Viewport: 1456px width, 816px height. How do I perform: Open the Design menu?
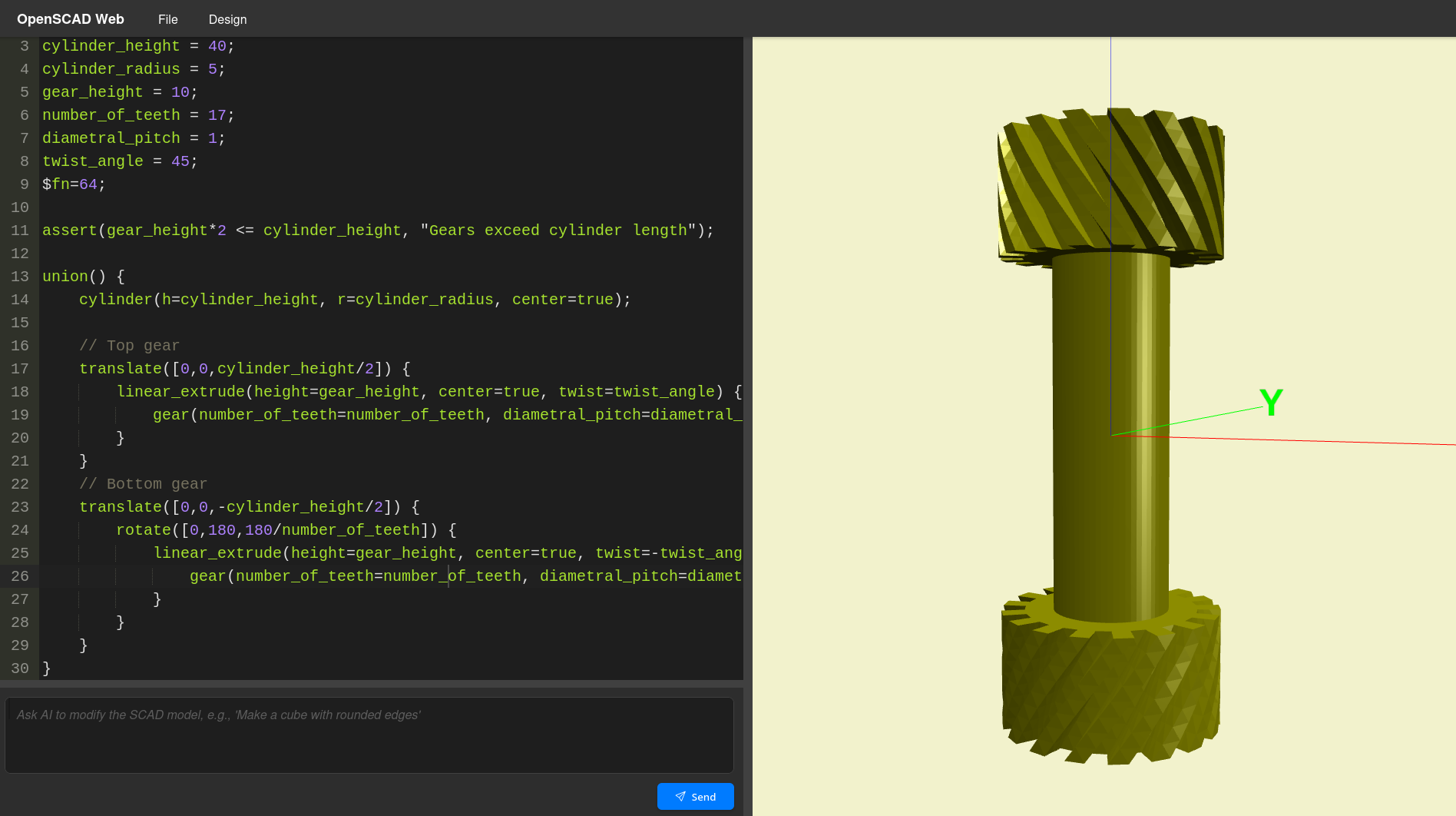click(227, 19)
